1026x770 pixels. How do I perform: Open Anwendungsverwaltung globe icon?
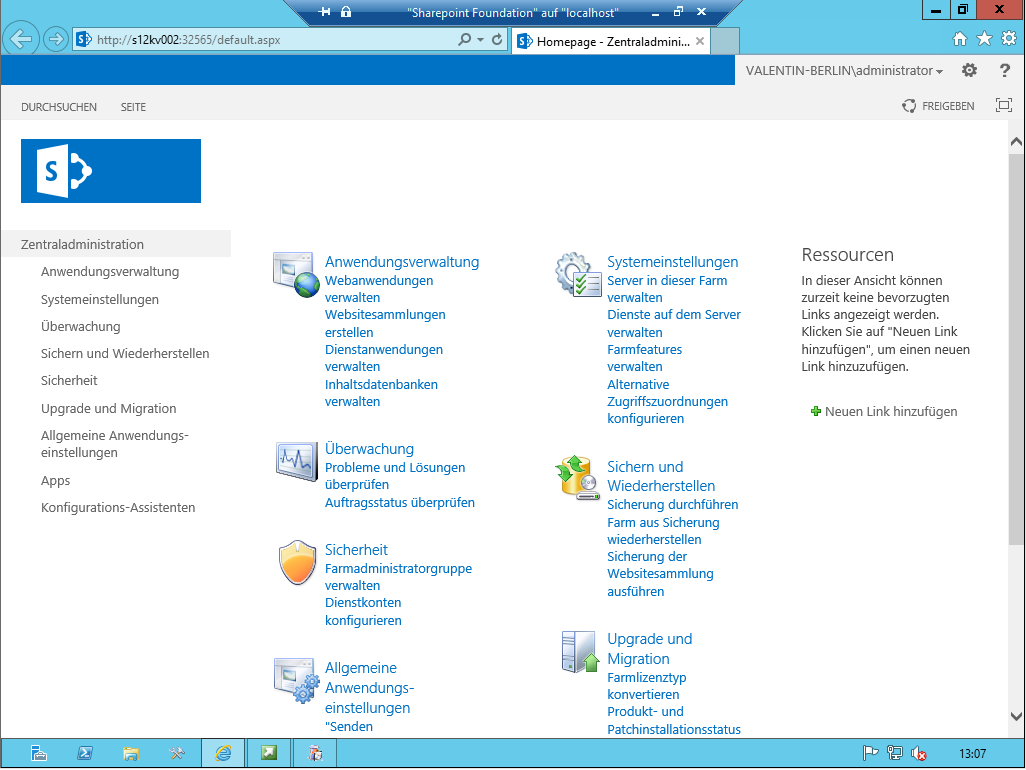click(x=296, y=275)
